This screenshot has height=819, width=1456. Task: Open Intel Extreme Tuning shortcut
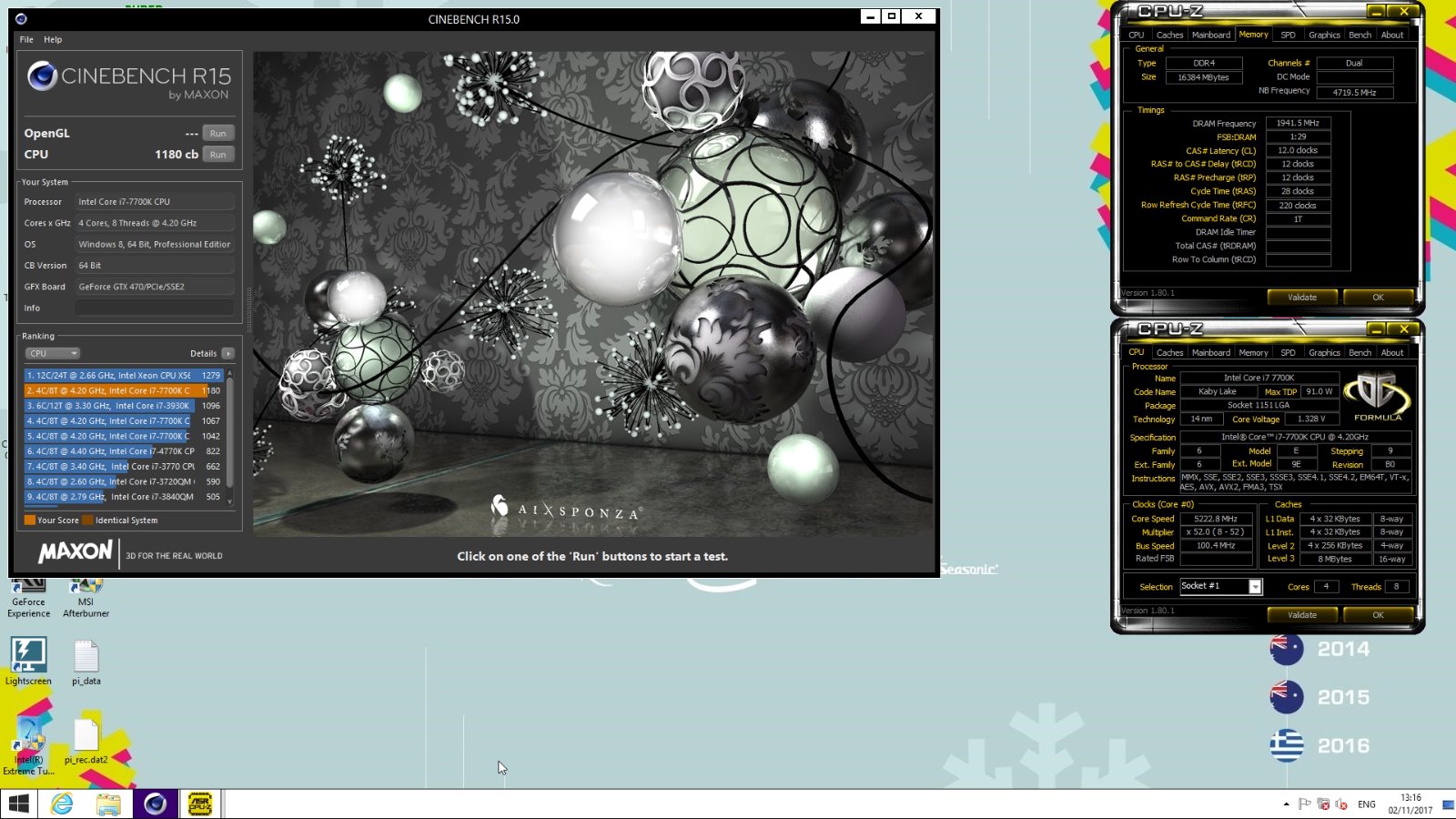coord(28,746)
